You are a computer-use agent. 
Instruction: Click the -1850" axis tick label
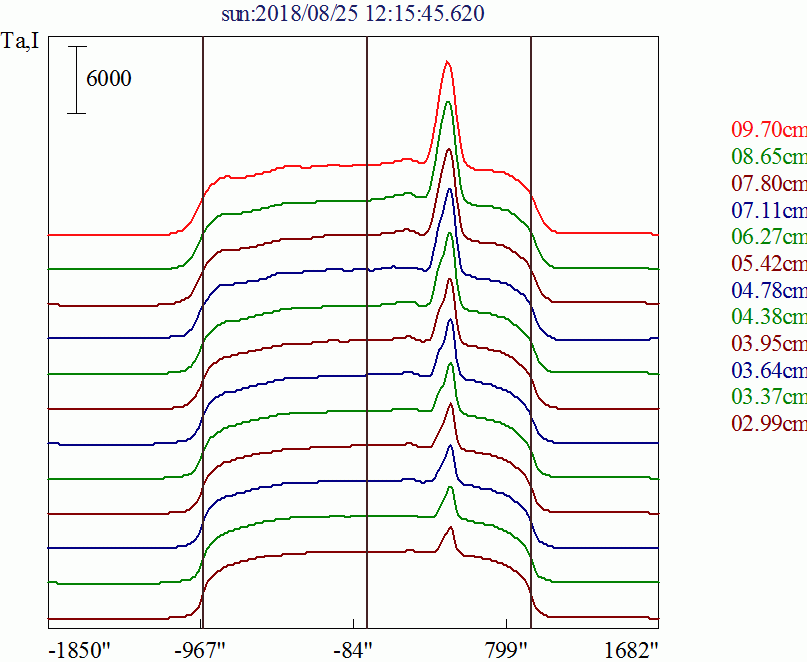80,651
